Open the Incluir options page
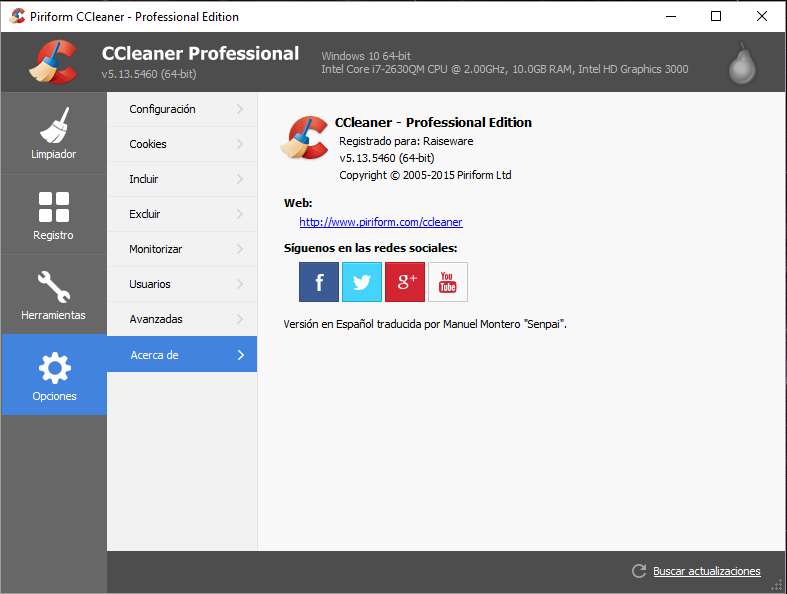Screen dimensions: 787x594 click(182, 179)
